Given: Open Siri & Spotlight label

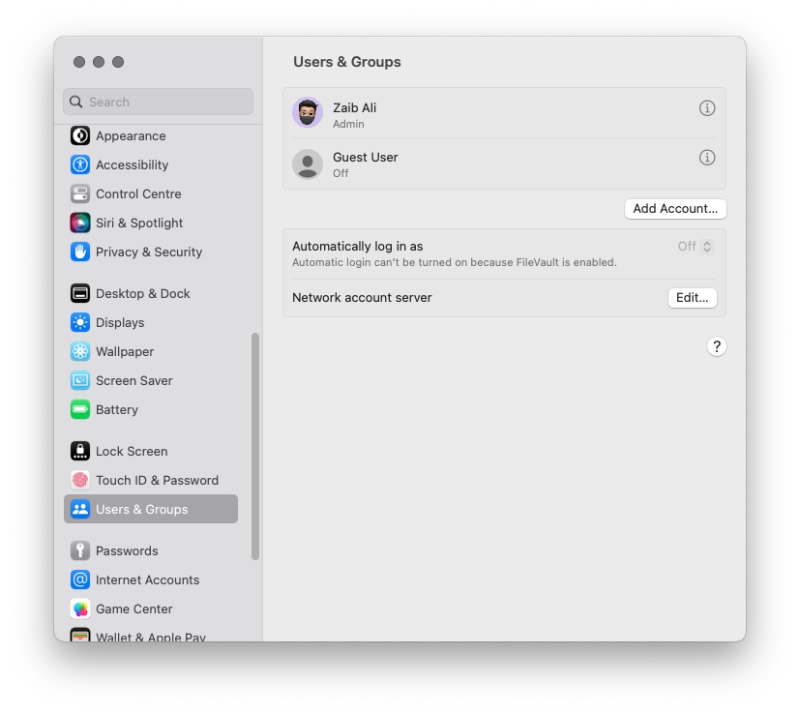Looking at the screenshot, I should tap(139, 223).
